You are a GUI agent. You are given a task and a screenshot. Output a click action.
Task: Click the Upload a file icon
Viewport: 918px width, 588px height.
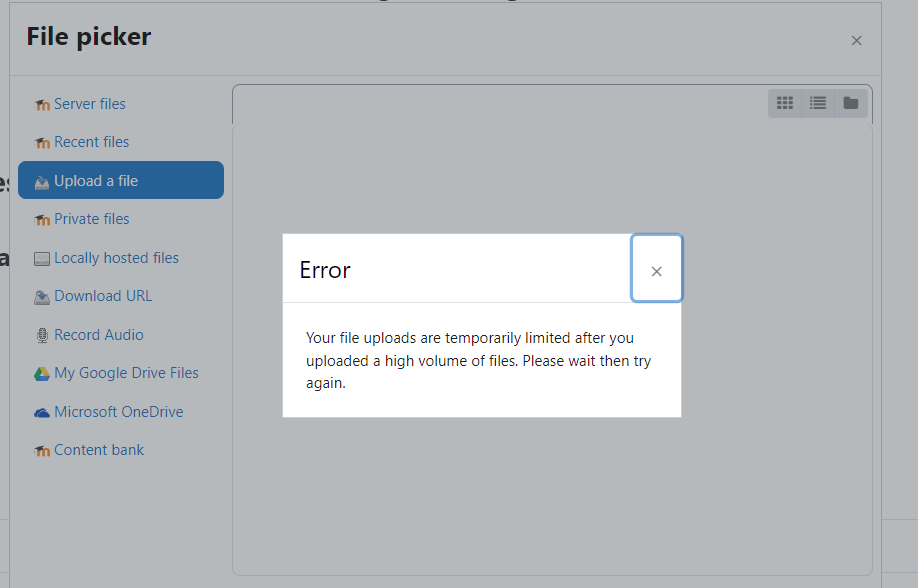coord(42,182)
